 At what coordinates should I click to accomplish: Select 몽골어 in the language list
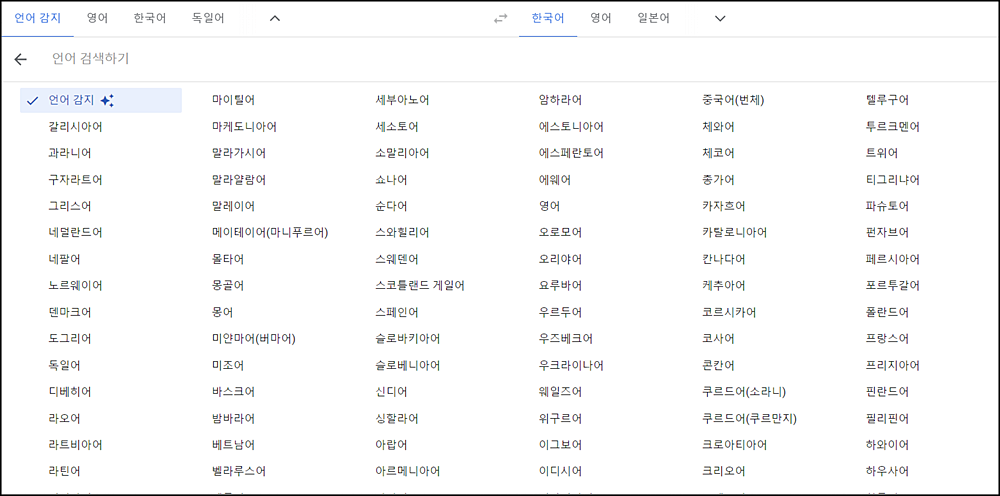(228, 286)
